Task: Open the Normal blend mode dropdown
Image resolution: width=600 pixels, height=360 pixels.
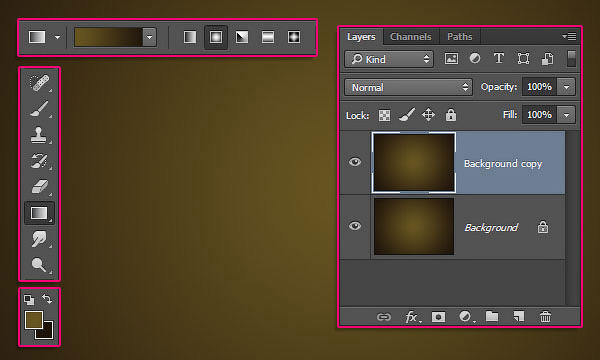Action: 409,87
